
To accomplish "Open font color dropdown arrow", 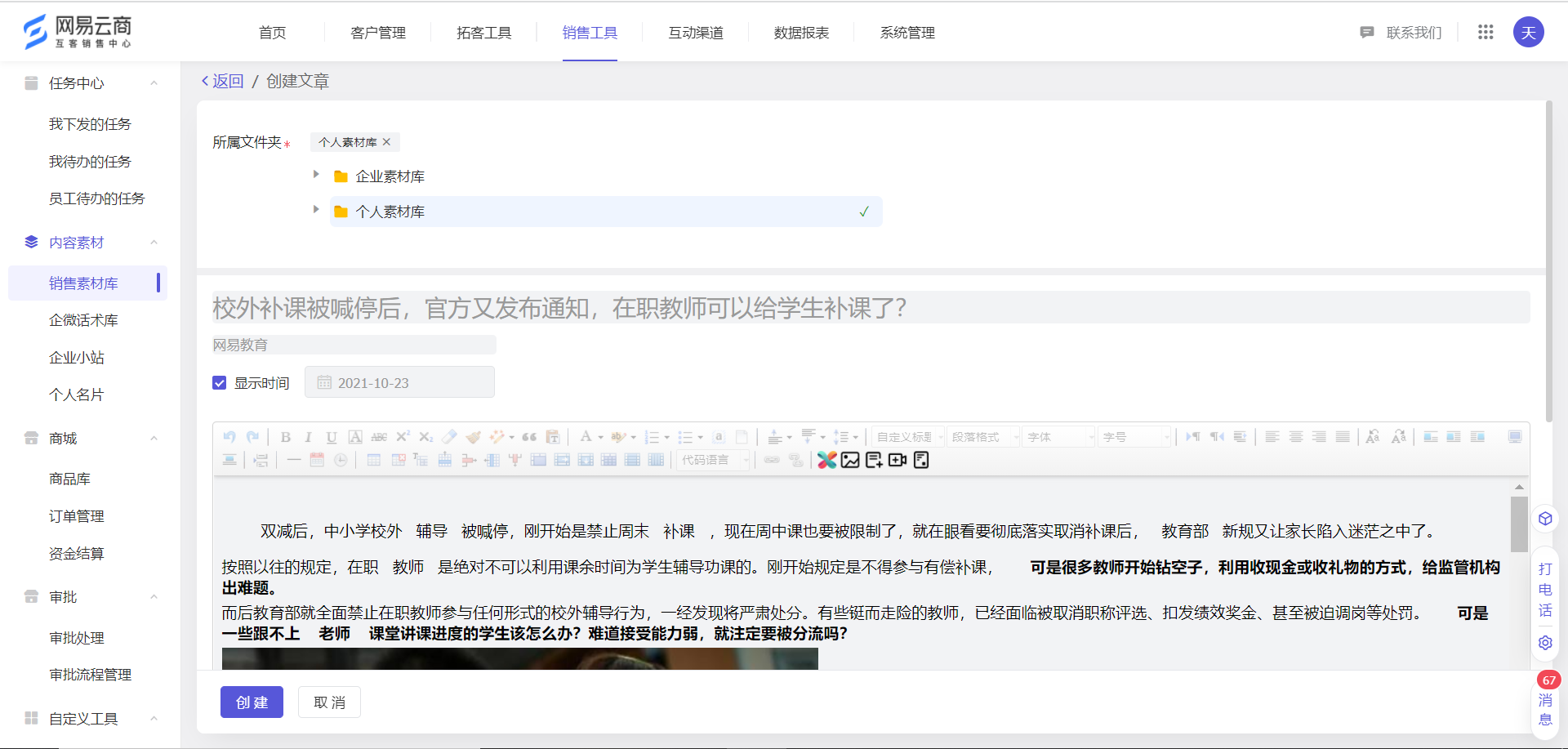I will (x=601, y=438).
